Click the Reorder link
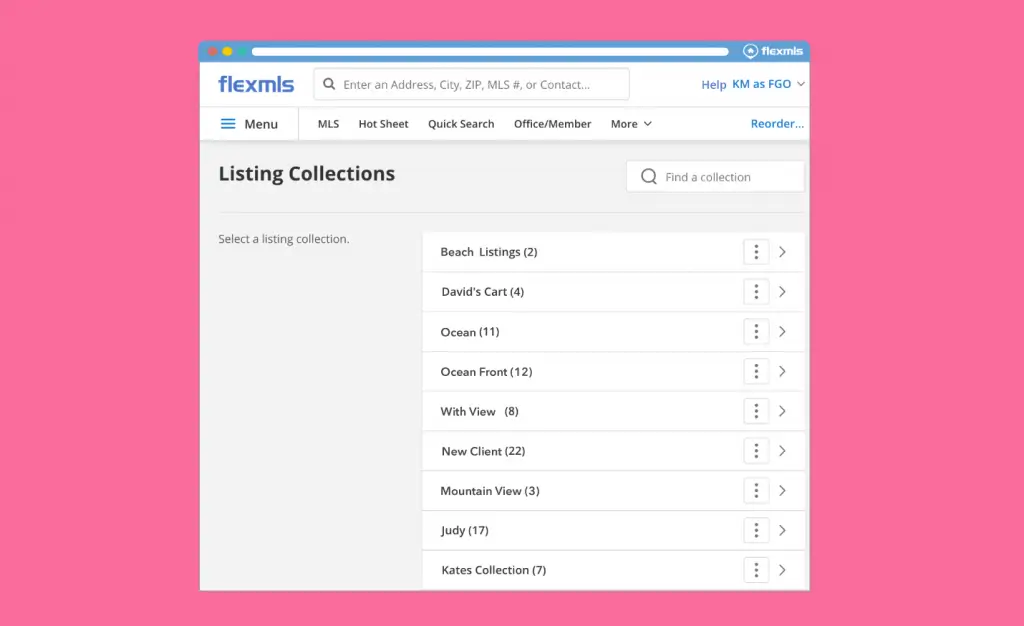 [777, 124]
